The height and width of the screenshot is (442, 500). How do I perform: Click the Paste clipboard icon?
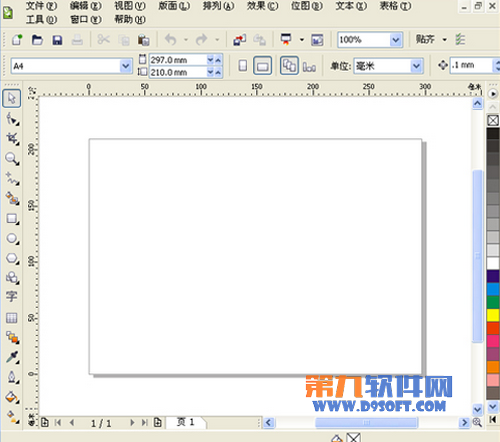coord(144,40)
